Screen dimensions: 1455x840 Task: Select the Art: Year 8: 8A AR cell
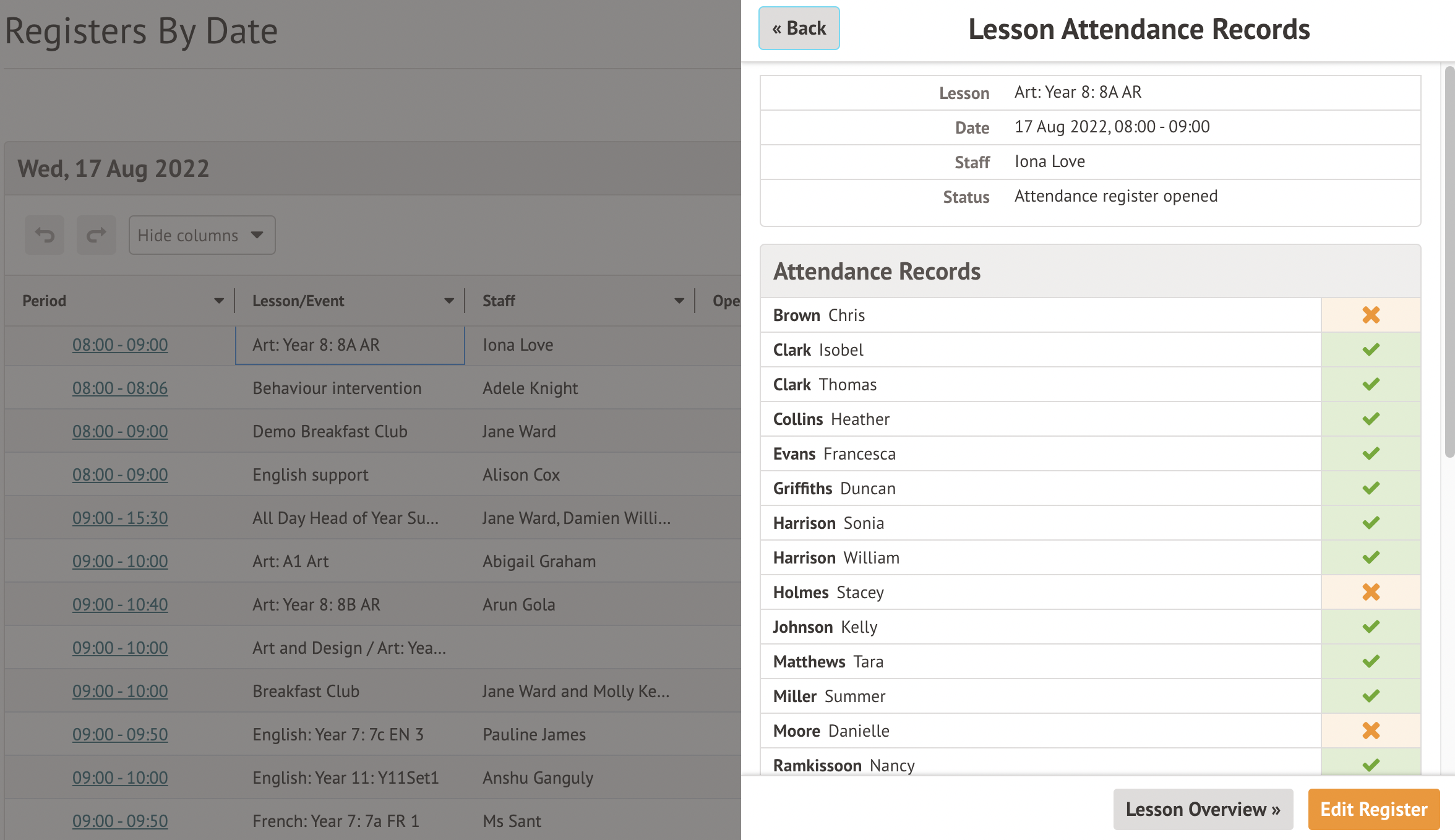350,345
